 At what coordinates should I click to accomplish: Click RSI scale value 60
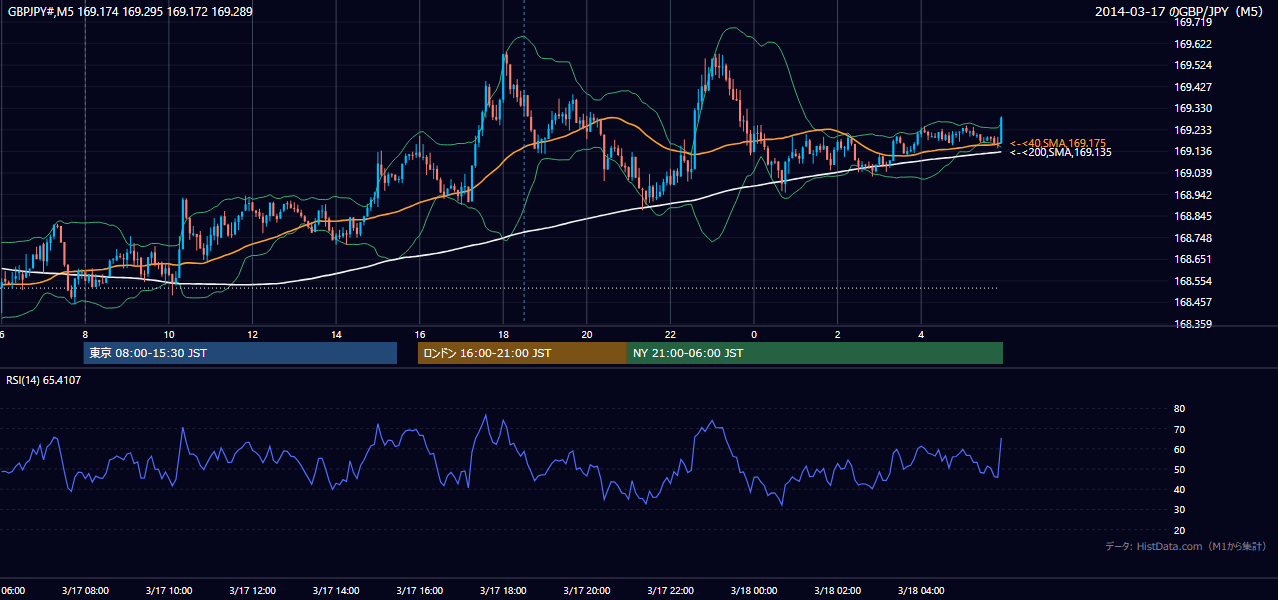[1179, 449]
